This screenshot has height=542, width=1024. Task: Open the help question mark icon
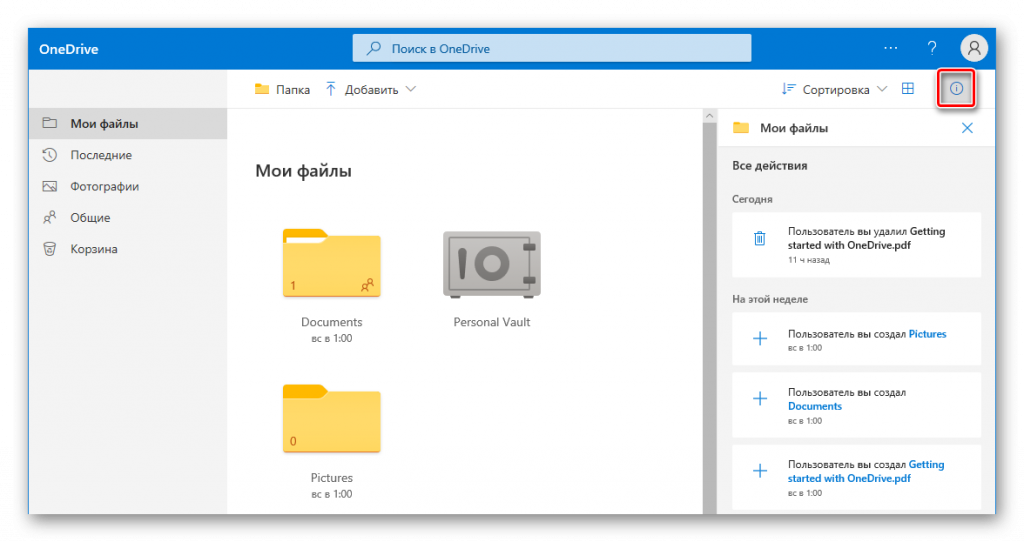coord(932,48)
